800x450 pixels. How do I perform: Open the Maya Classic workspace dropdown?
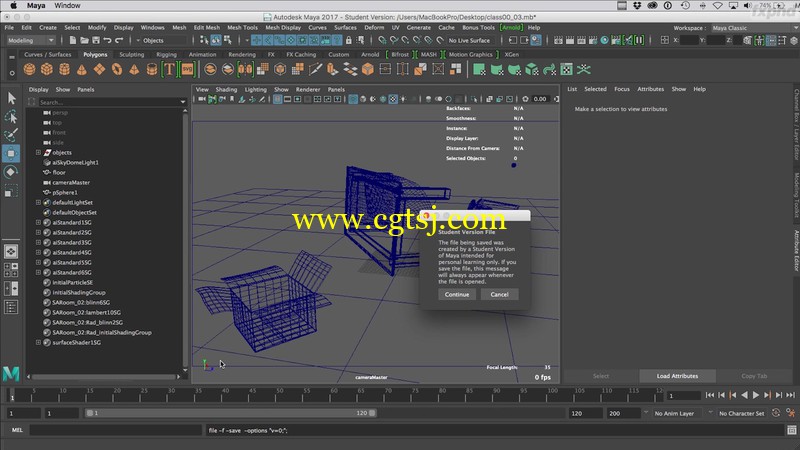(x=754, y=28)
